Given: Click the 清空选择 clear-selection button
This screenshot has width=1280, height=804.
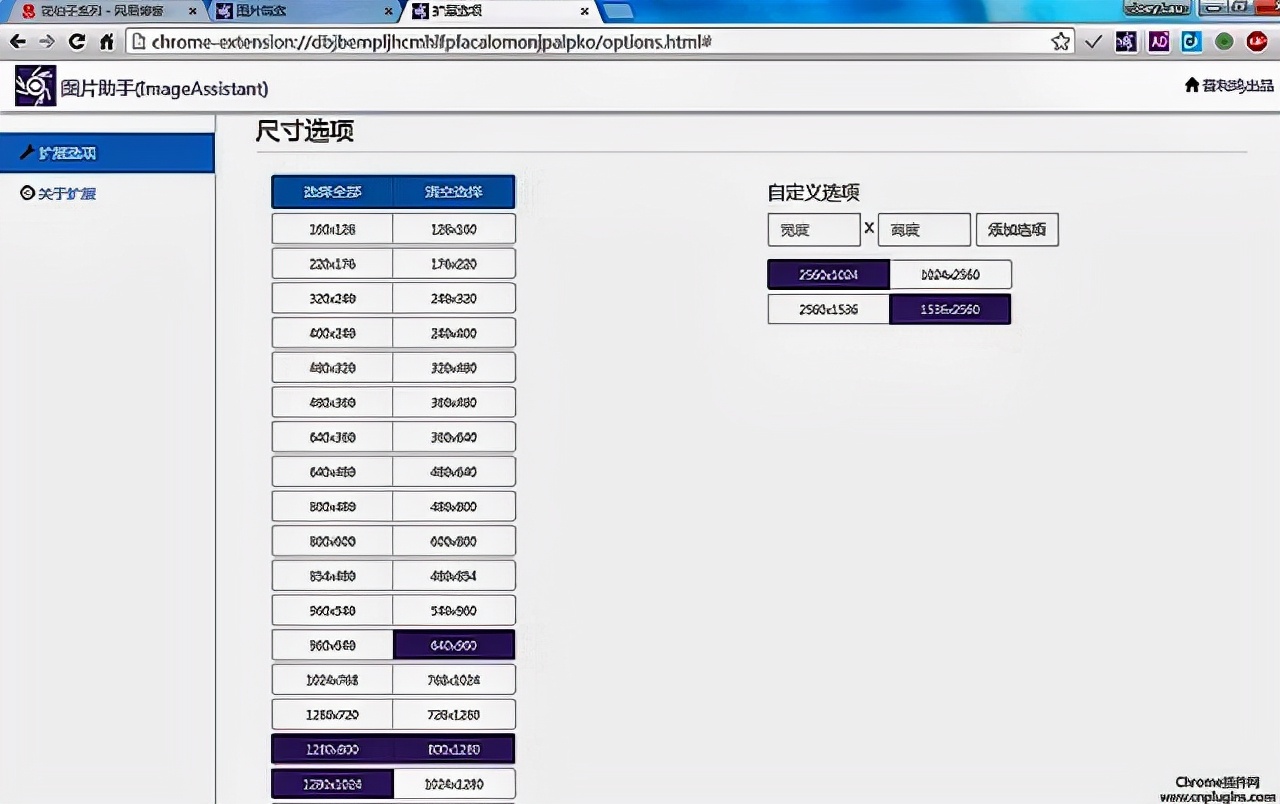Looking at the screenshot, I should 454,191.
